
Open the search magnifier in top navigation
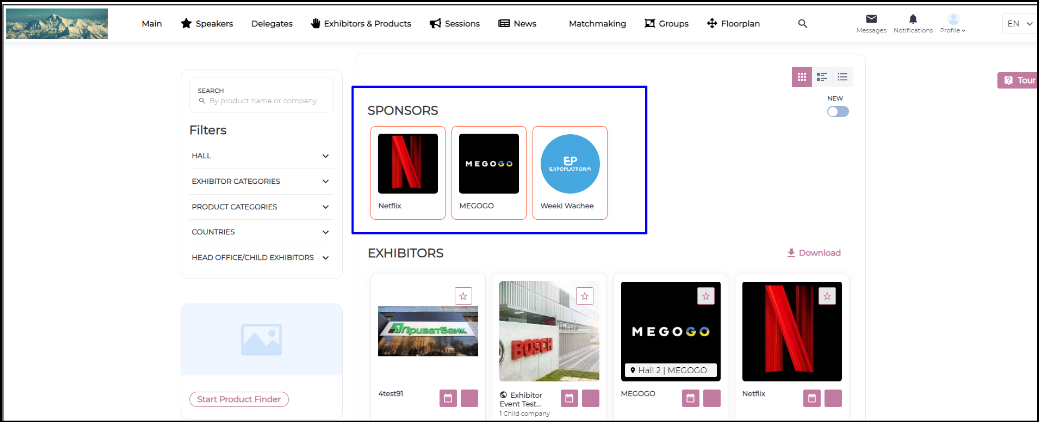click(802, 24)
